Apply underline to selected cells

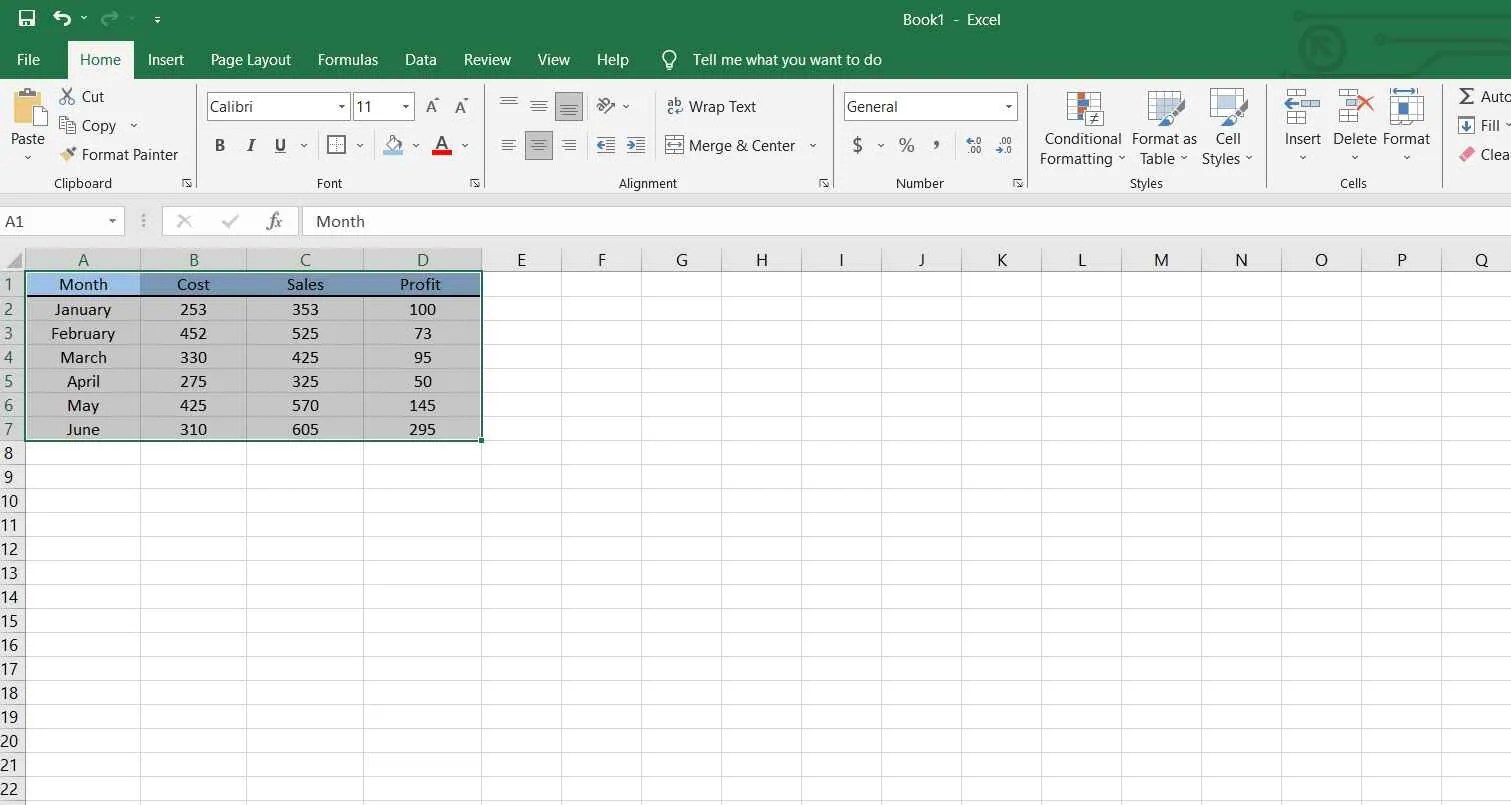280,145
